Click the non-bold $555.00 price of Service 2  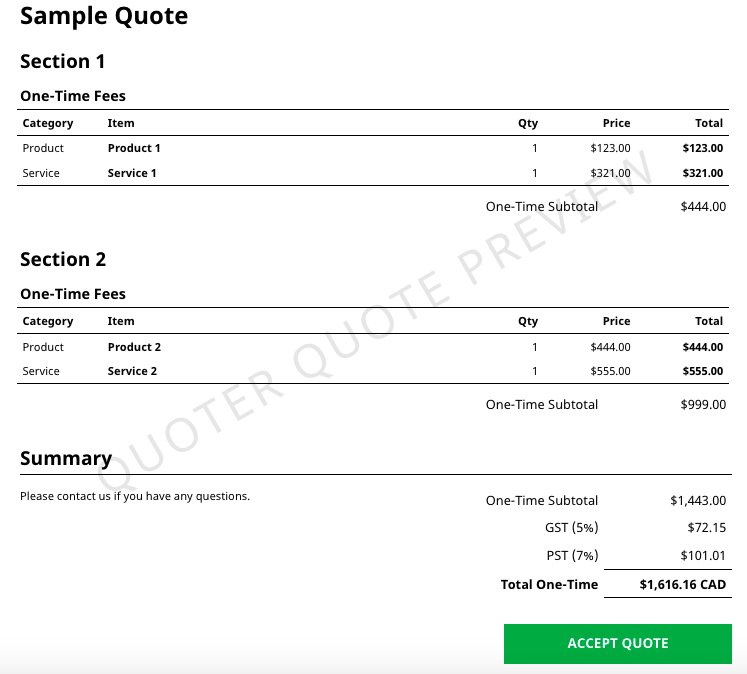[x=610, y=371]
